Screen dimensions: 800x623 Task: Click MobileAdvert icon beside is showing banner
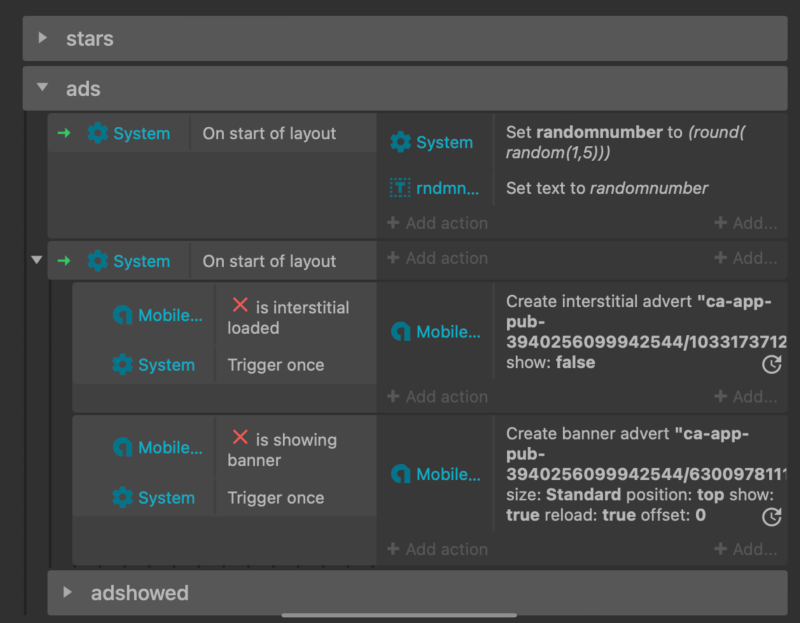[122, 447]
